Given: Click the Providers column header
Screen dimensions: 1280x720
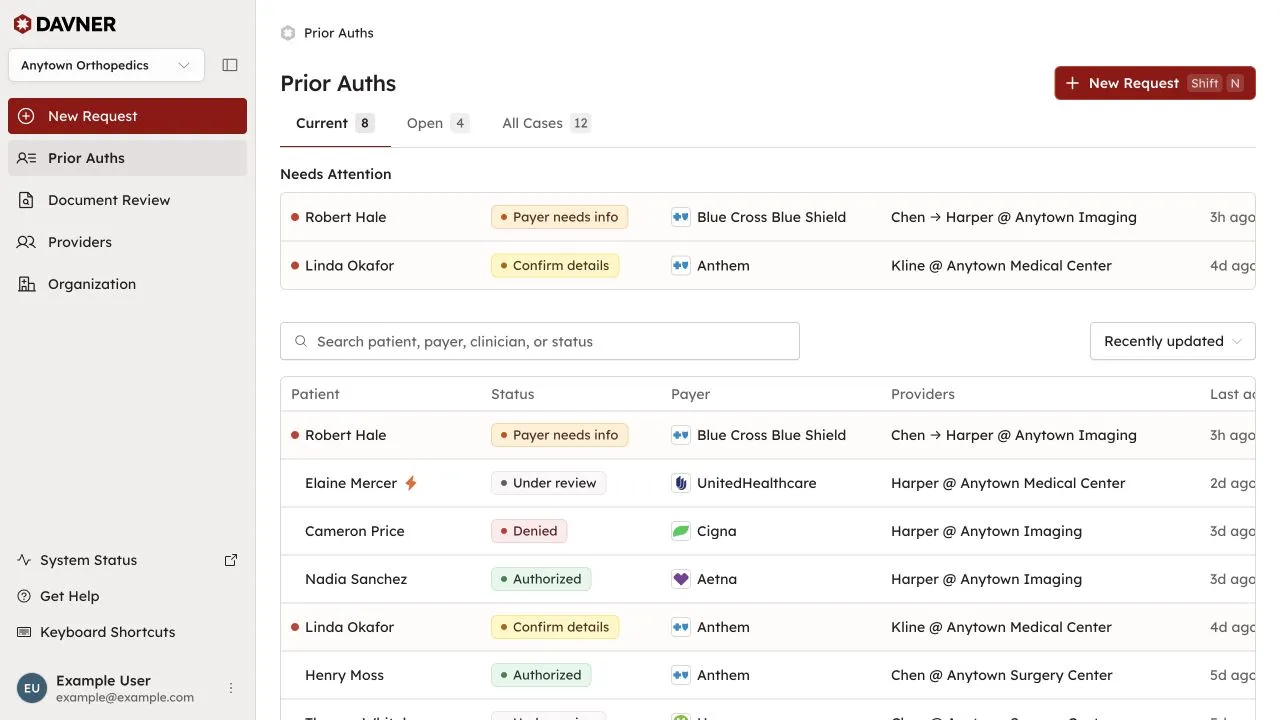Looking at the screenshot, I should tap(923, 394).
